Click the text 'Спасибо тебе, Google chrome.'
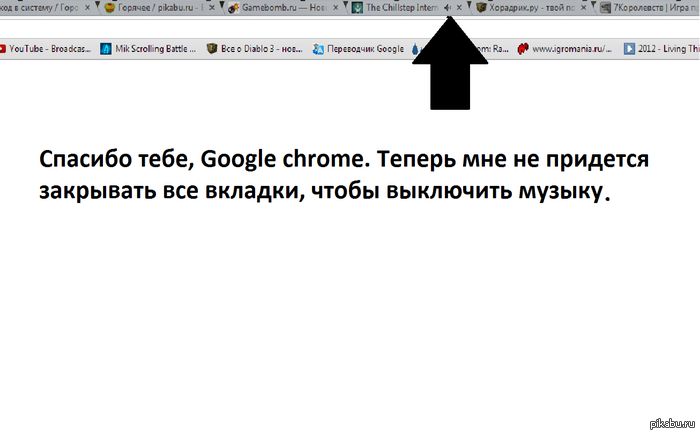The width and height of the screenshot is (700, 435). click(205, 159)
